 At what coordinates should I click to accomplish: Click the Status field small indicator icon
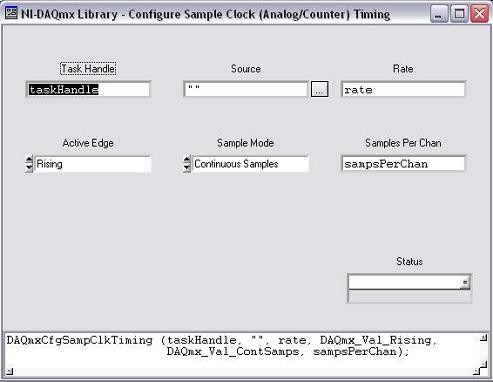tap(465, 283)
